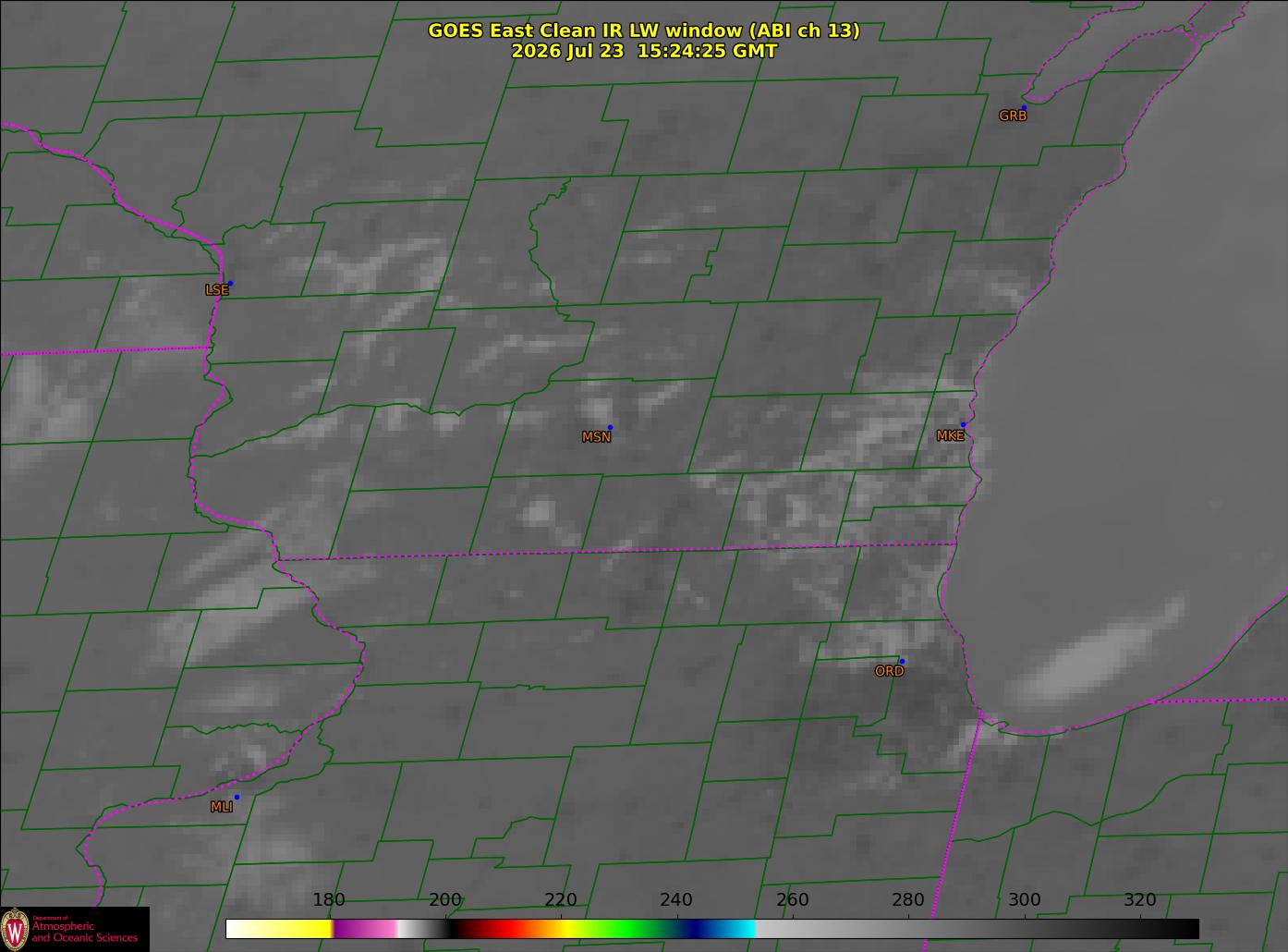Click the GRB station marker dot

click(x=1023, y=108)
